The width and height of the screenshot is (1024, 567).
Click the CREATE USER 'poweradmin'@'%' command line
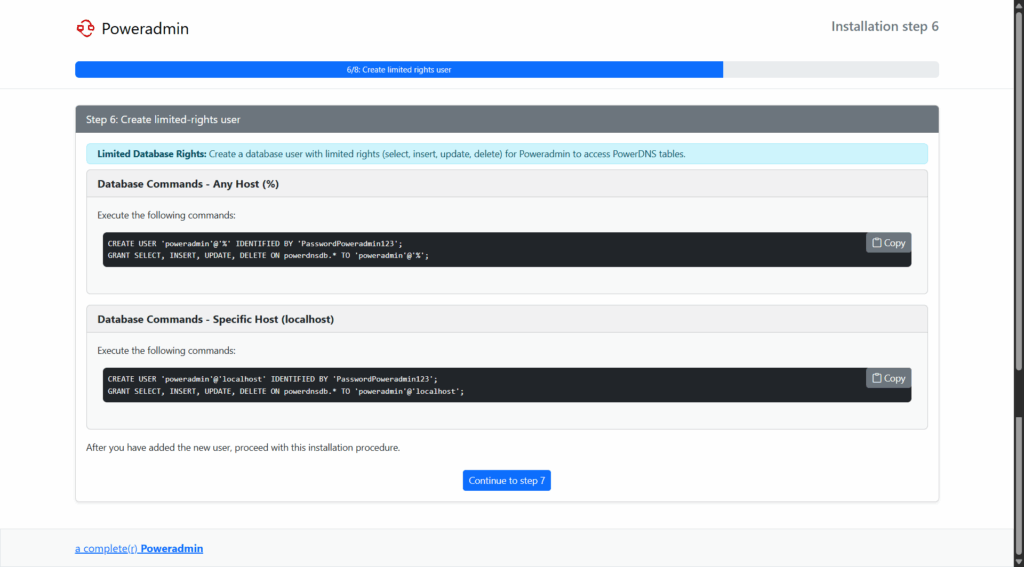coord(255,244)
